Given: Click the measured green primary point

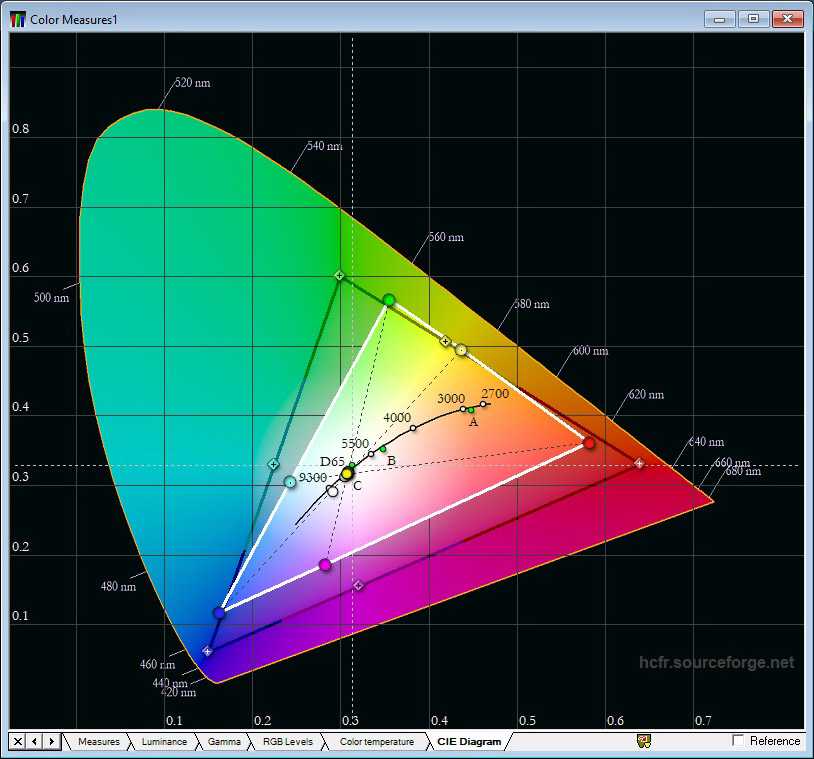Looking at the screenshot, I should point(389,300).
